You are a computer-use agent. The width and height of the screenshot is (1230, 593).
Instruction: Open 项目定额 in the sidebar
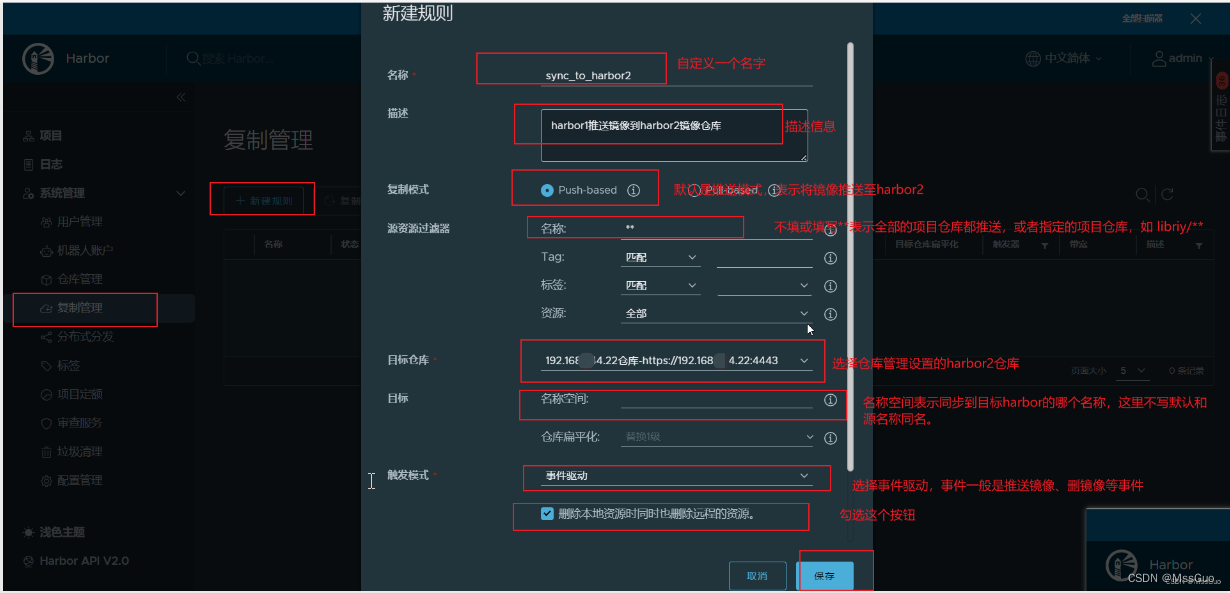[x=79, y=395]
